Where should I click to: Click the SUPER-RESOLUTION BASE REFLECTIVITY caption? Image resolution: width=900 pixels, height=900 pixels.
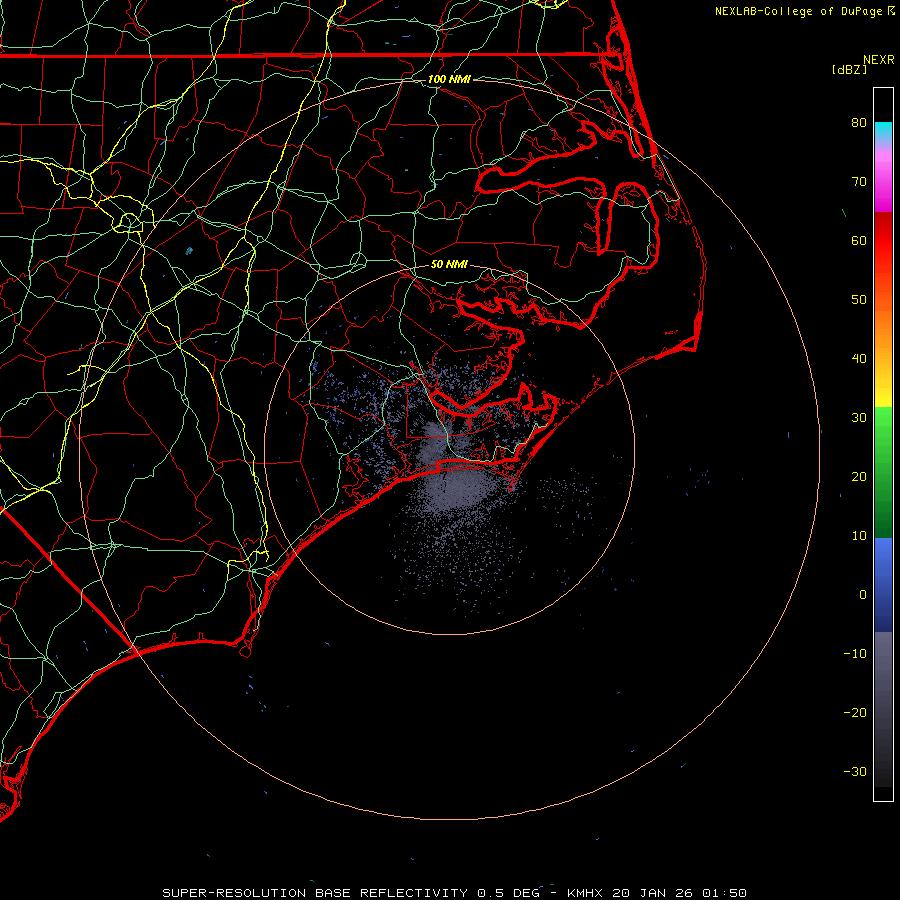[315, 893]
